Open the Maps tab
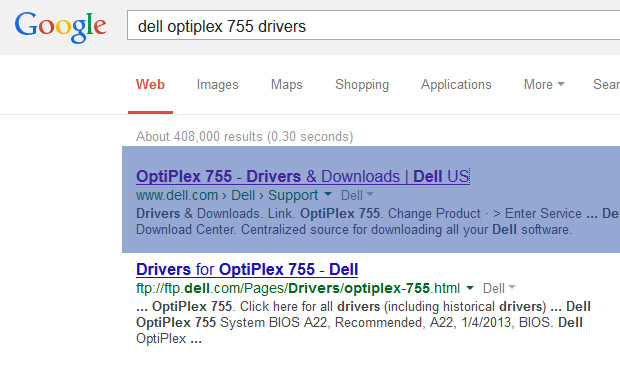This screenshot has height=369, width=620. [x=287, y=85]
